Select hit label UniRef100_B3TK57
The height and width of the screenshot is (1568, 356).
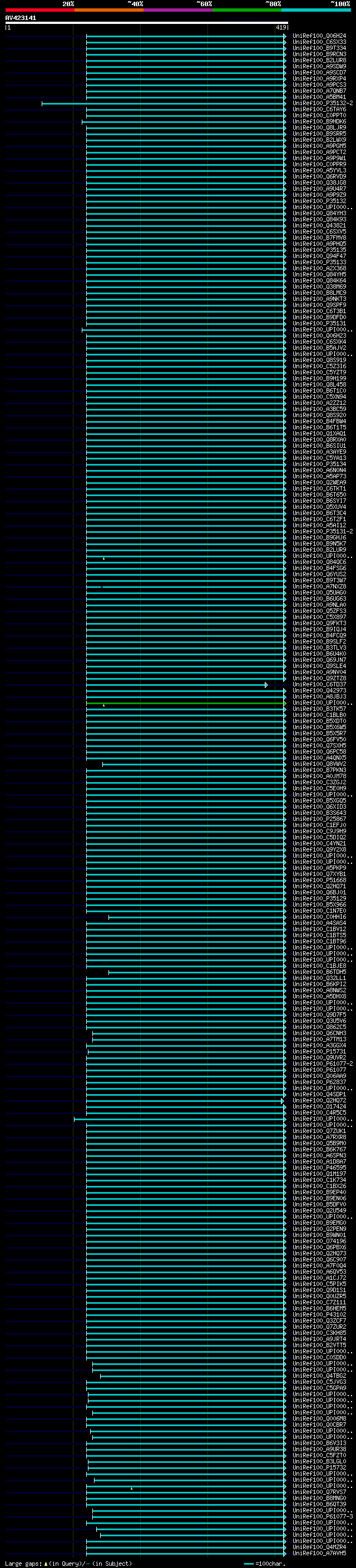(x=319, y=709)
